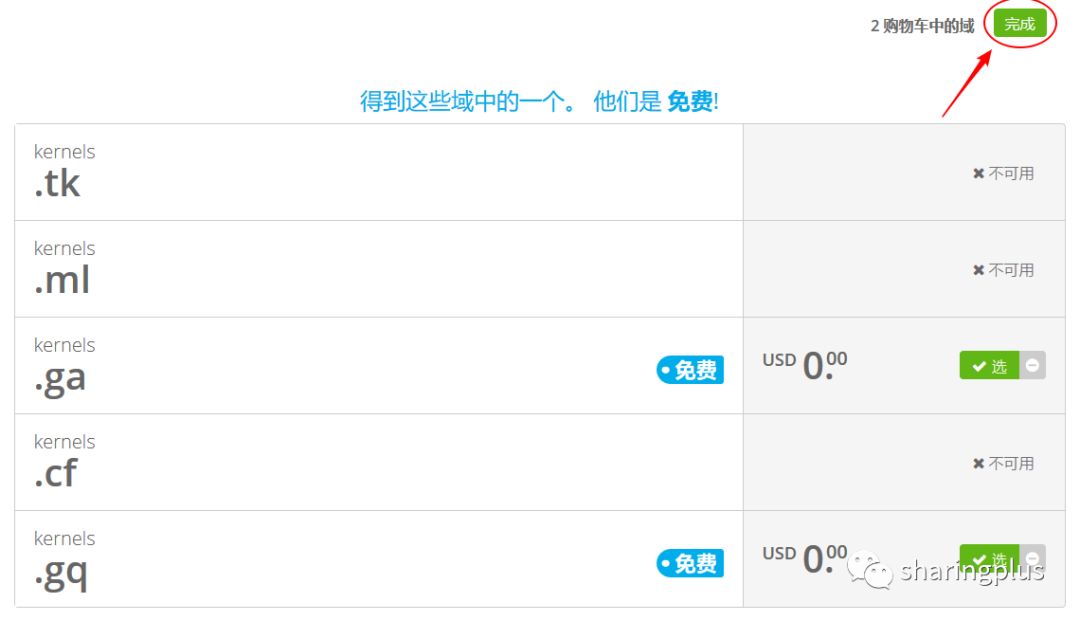Click the 不可用 X icon for .ml
The image size is (1080, 621).
(978, 270)
